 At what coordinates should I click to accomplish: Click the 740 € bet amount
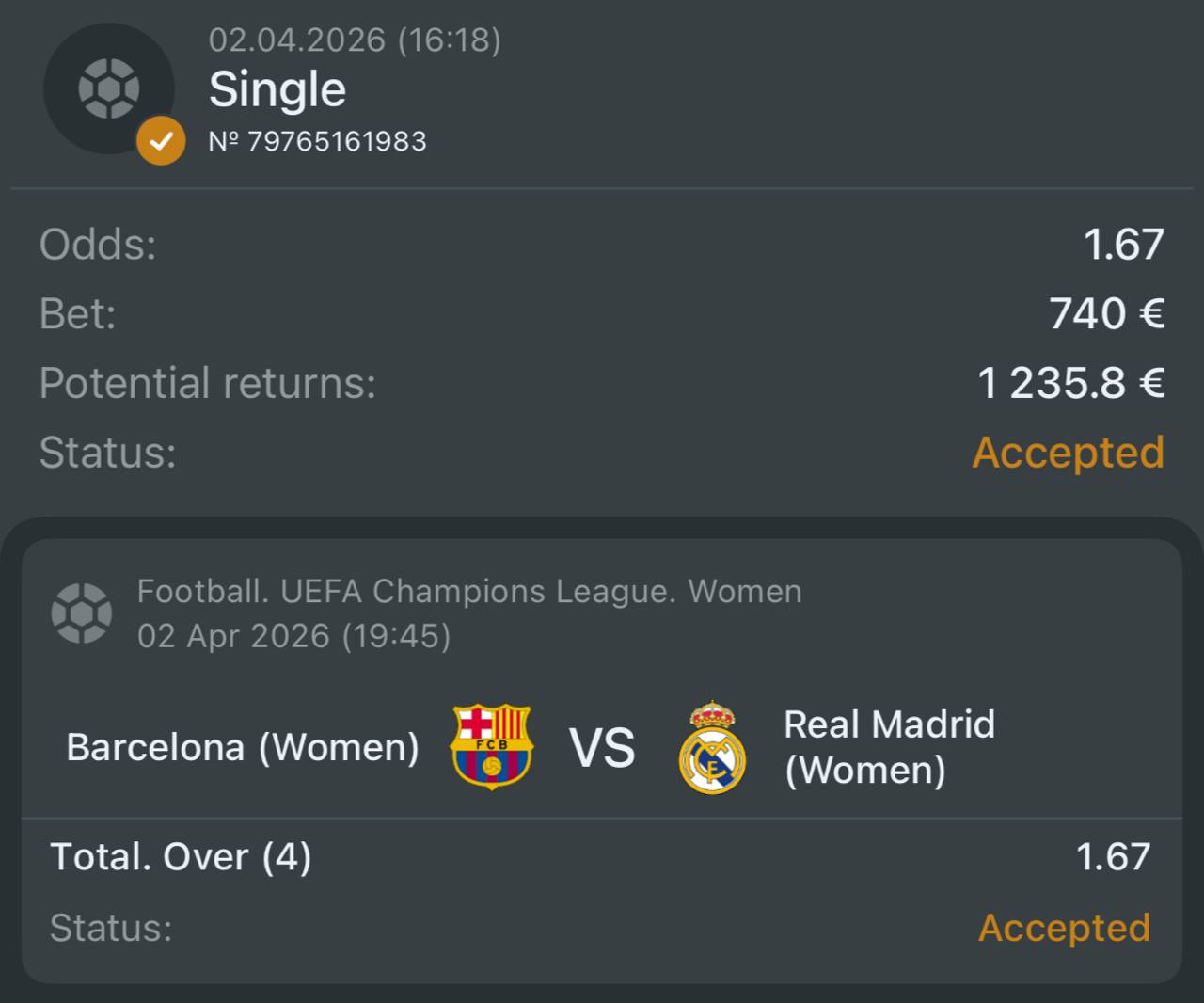(x=1106, y=313)
